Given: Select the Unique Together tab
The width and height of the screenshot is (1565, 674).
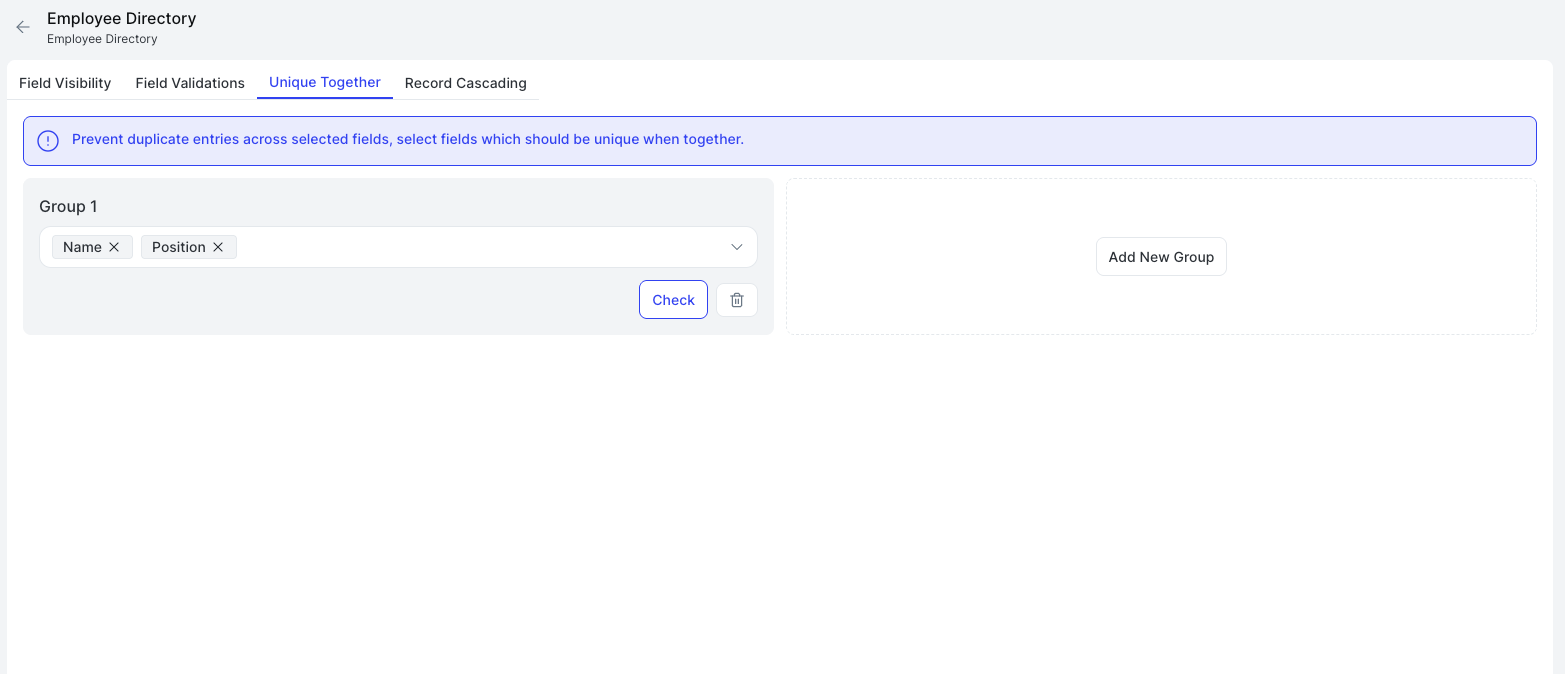Looking at the screenshot, I should 324,83.
